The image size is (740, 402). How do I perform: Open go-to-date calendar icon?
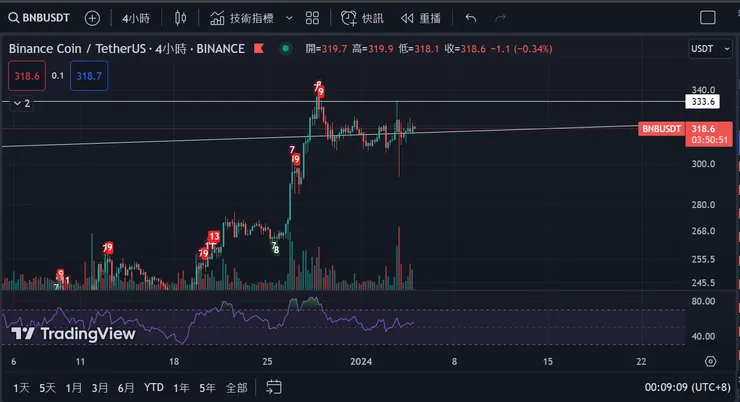point(274,387)
